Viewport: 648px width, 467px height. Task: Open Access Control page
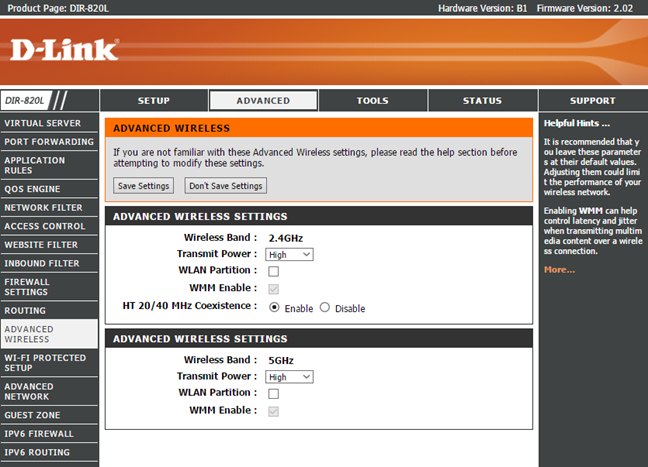click(x=49, y=226)
